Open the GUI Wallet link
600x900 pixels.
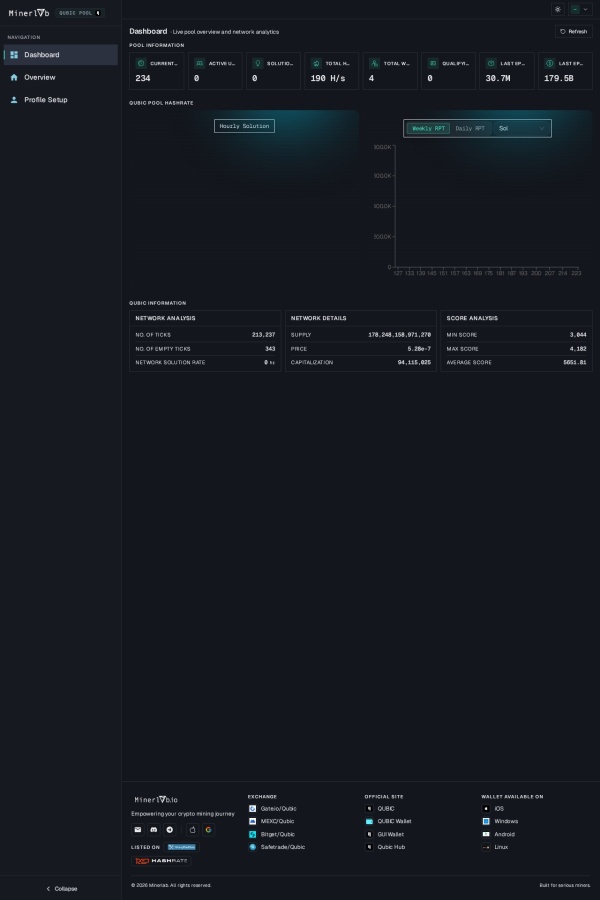[x=385, y=834]
